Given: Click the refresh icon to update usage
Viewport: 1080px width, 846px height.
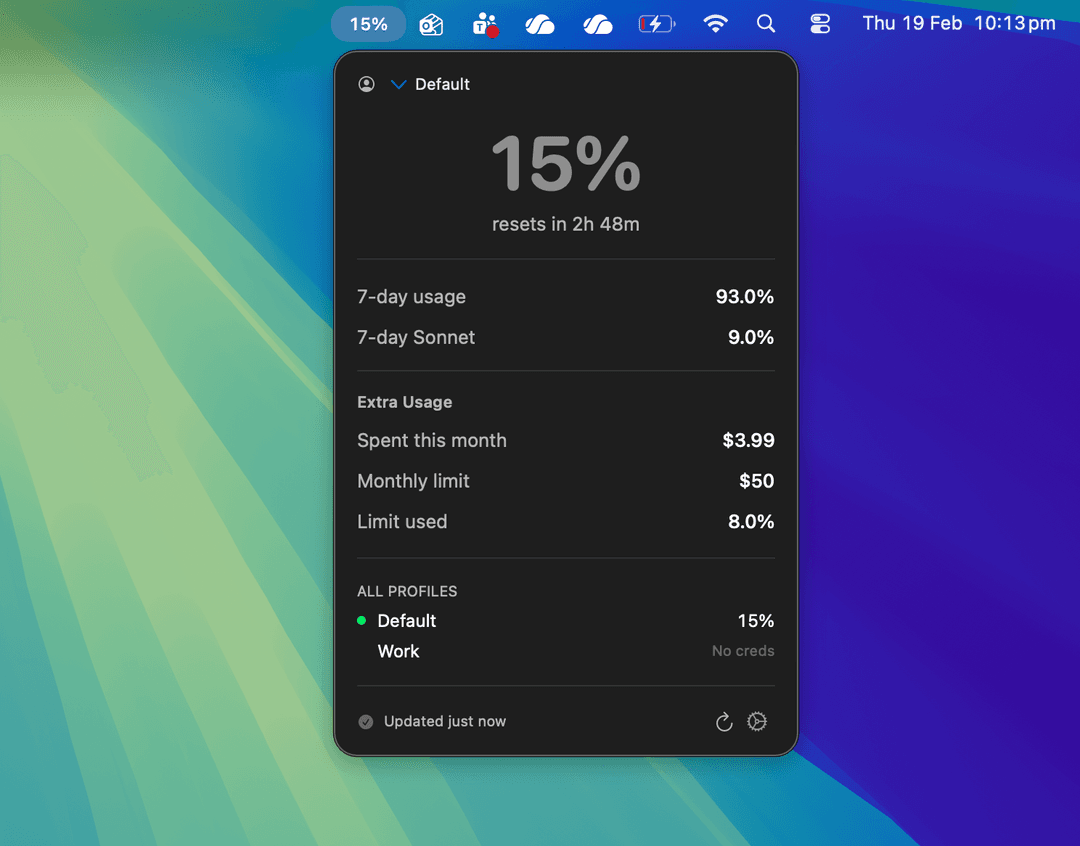Looking at the screenshot, I should [723, 721].
